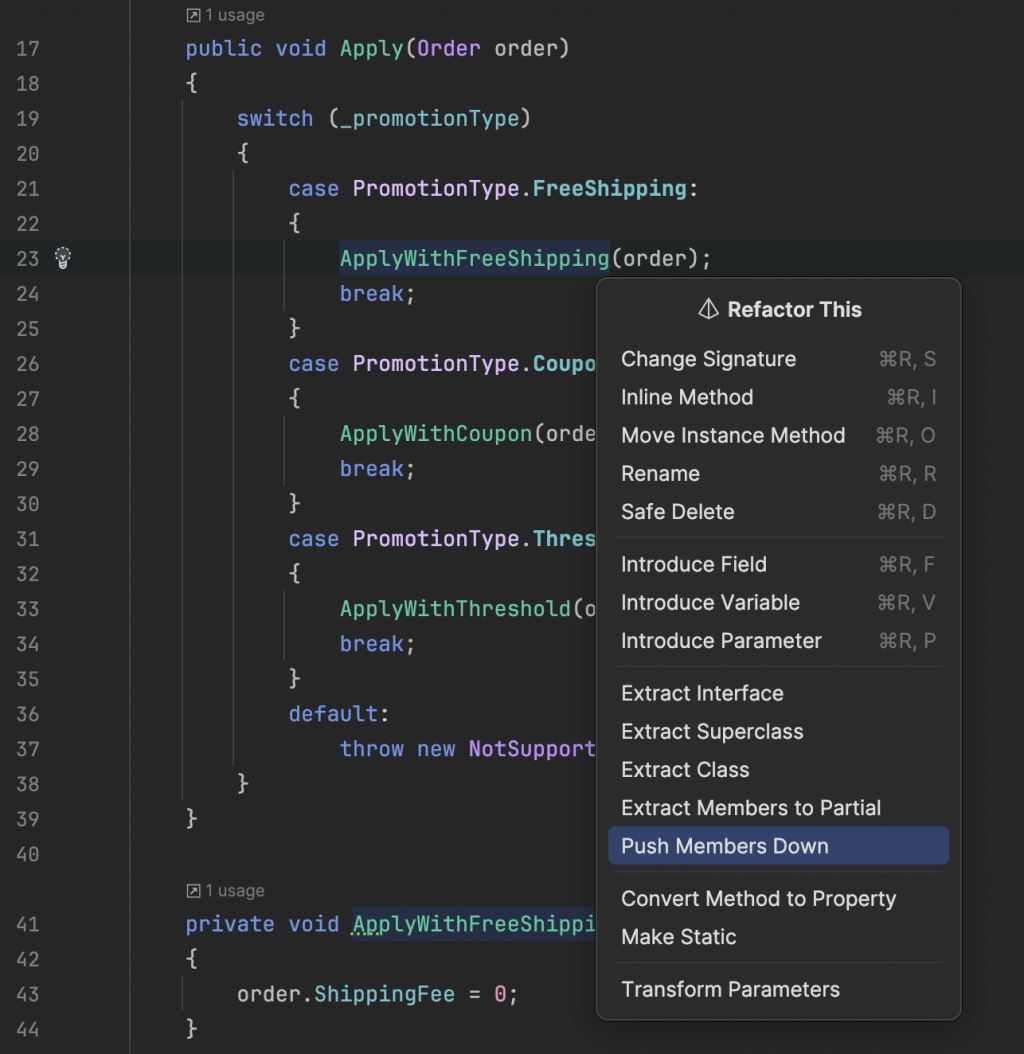This screenshot has height=1054, width=1024.
Task: Click the lightbulb quick-action icon on line 23
Action: pos(63,258)
